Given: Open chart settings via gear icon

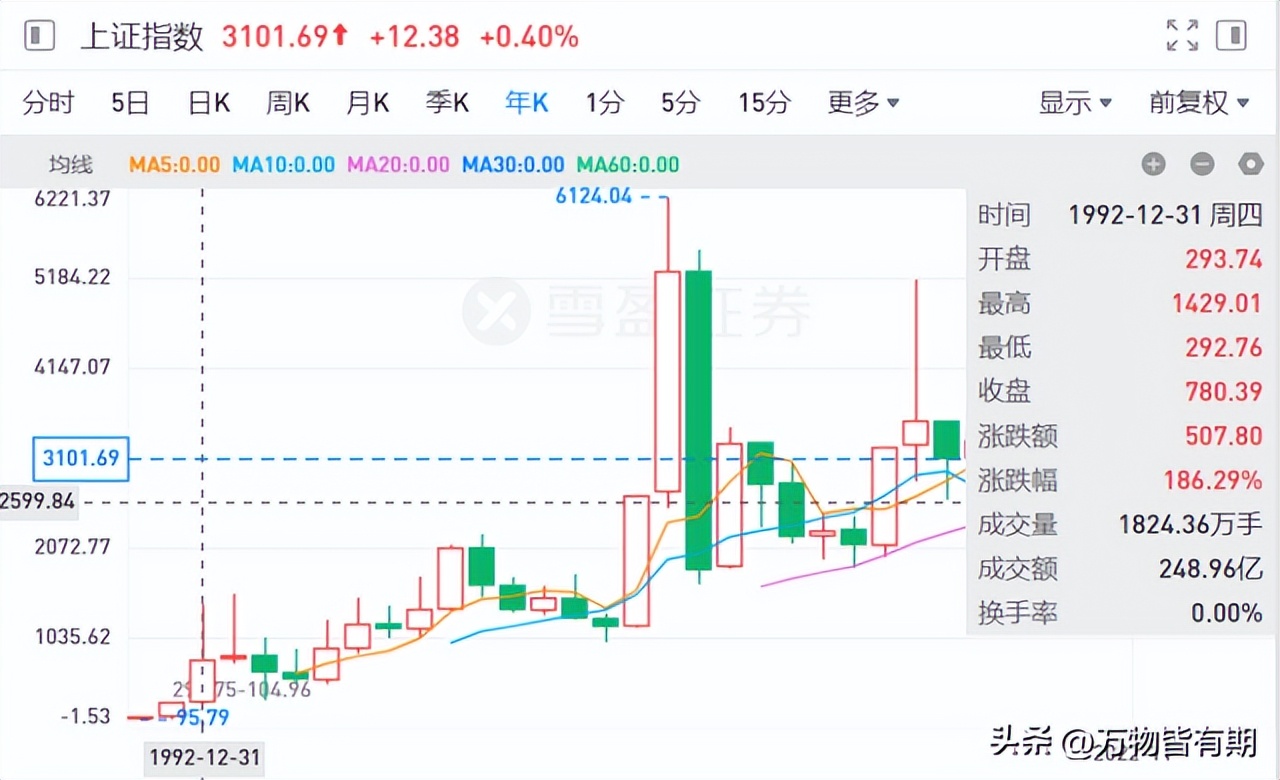Looking at the screenshot, I should click(x=1250, y=163).
